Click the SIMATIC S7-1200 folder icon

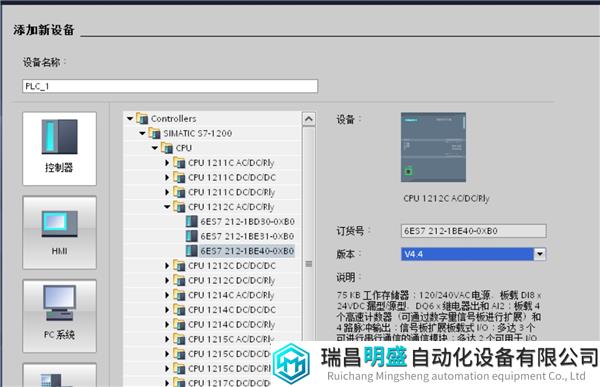[x=154, y=133]
